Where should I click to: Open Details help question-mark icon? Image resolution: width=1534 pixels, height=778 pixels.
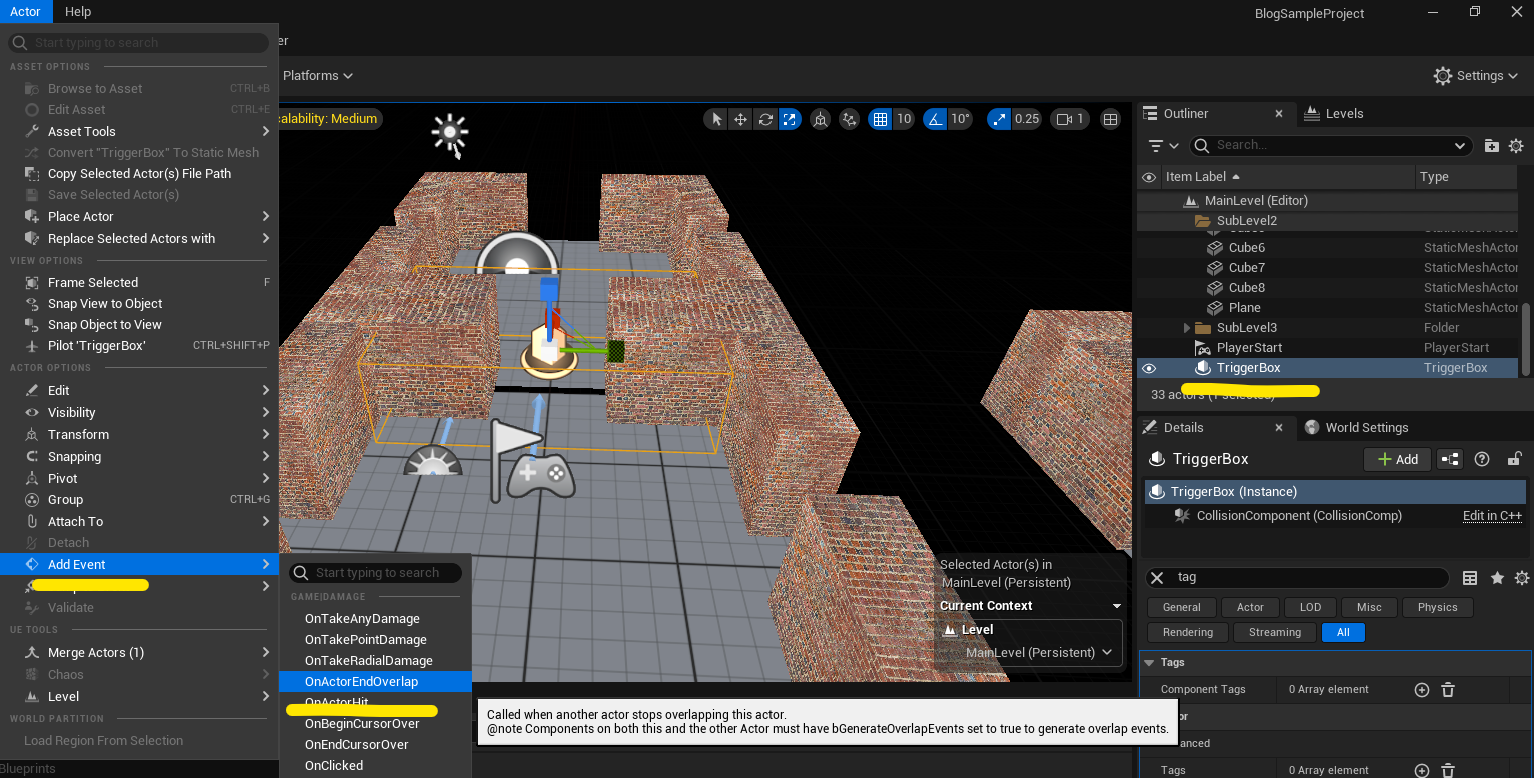pos(1482,459)
